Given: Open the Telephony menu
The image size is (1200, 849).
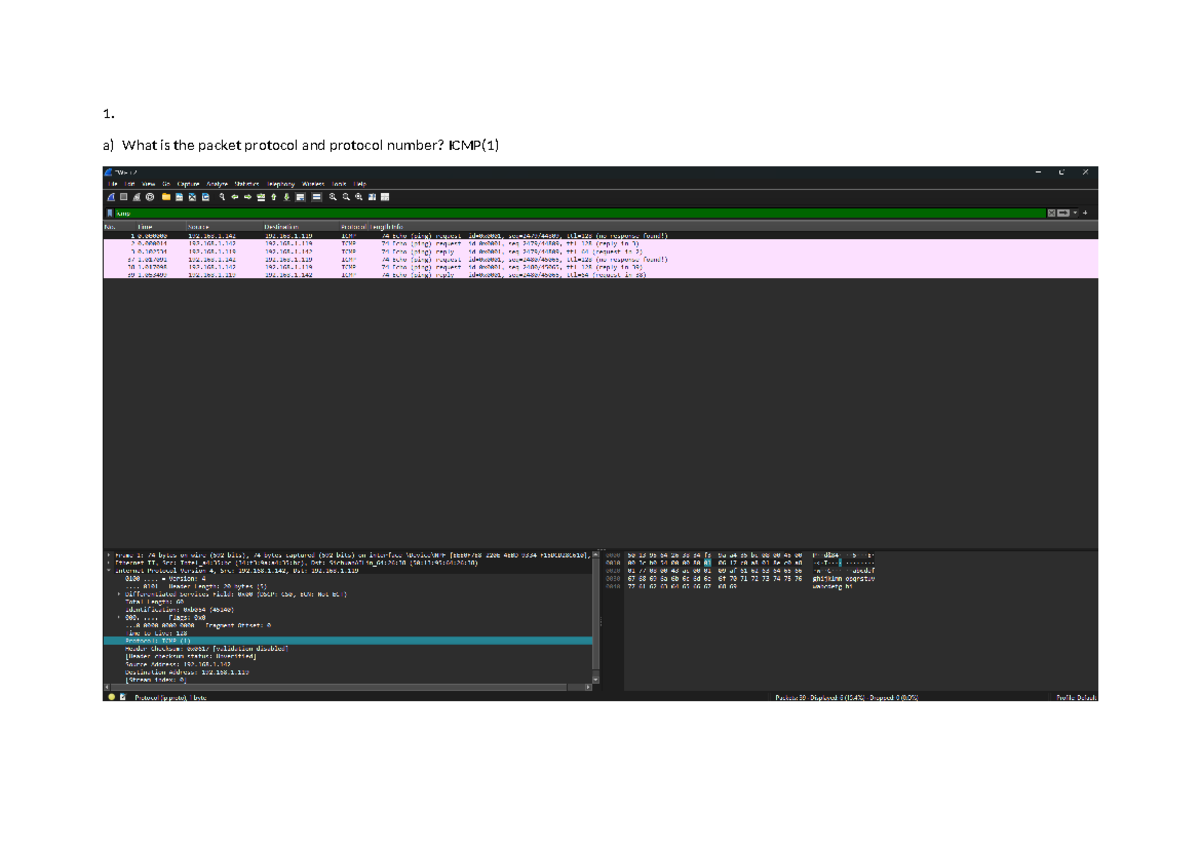Looking at the screenshot, I should coord(282,184).
